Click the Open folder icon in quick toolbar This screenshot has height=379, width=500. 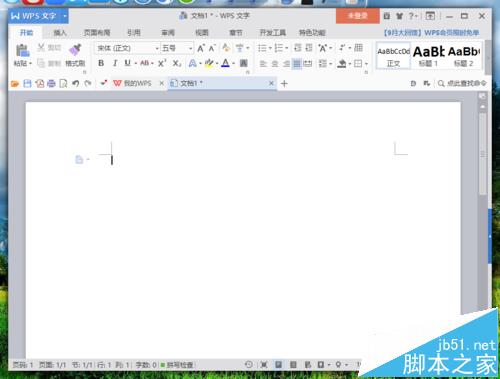(15, 83)
